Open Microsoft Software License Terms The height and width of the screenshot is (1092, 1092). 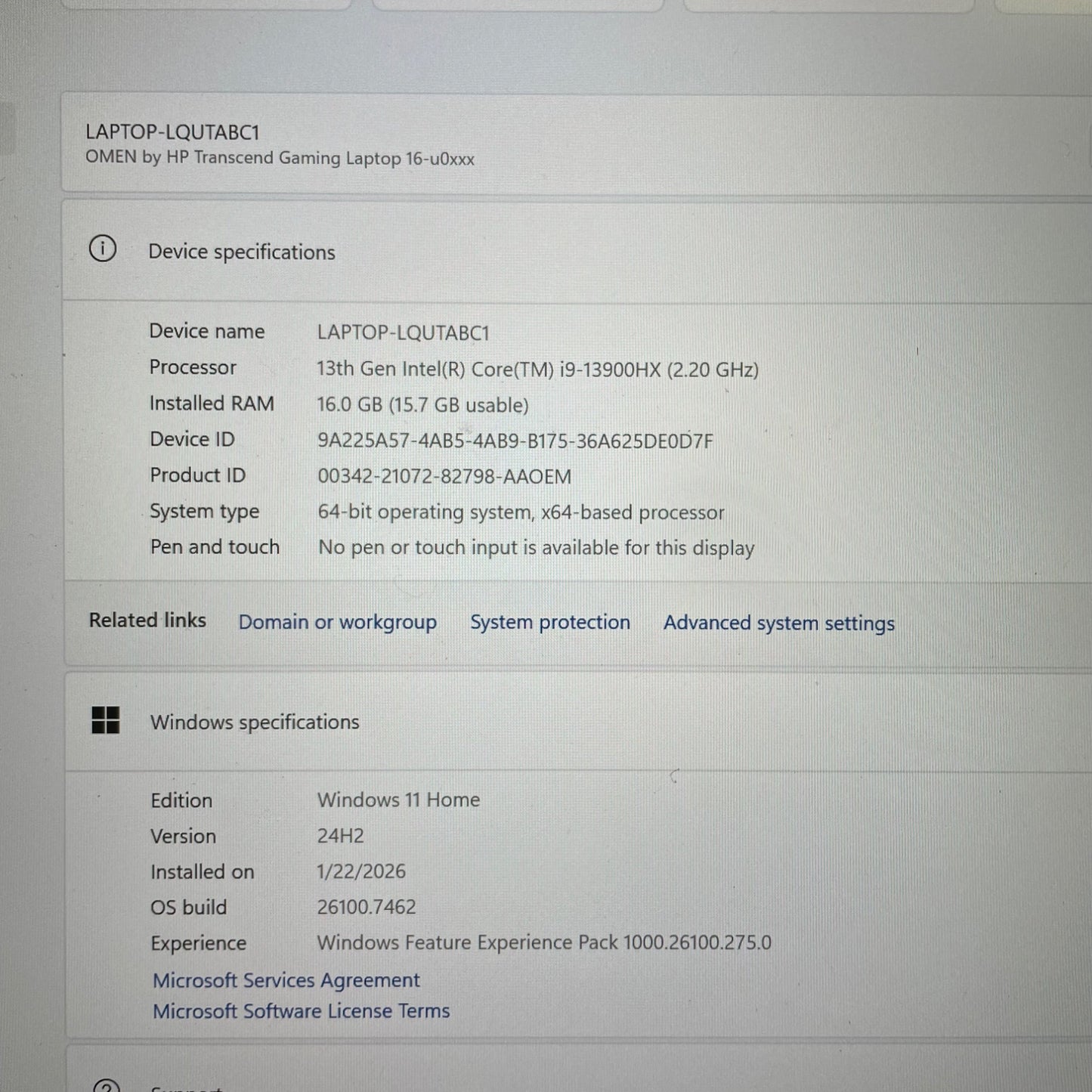pos(301,1011)
